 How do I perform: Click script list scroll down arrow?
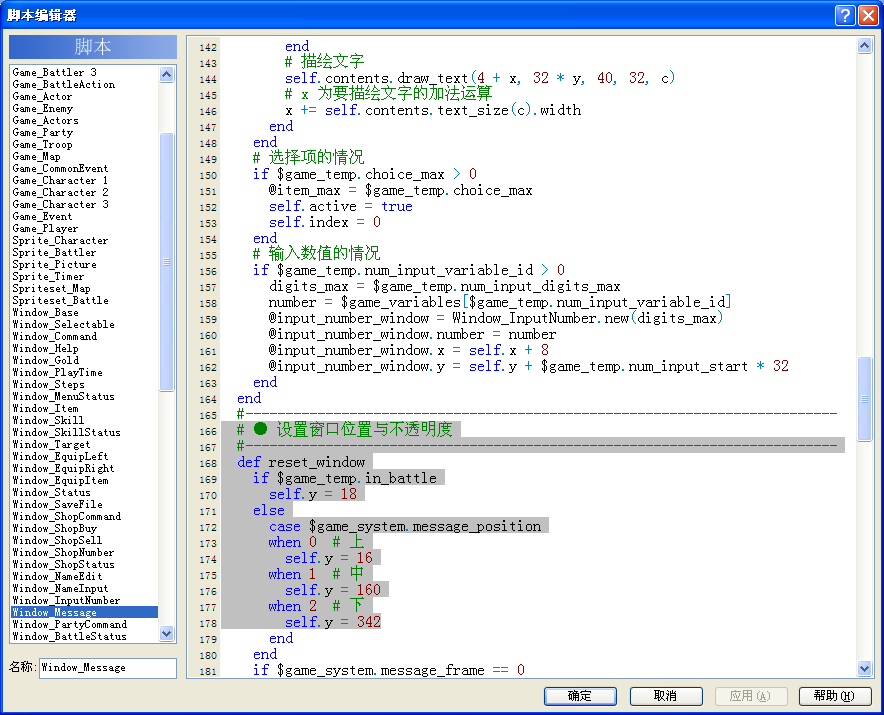166,633
